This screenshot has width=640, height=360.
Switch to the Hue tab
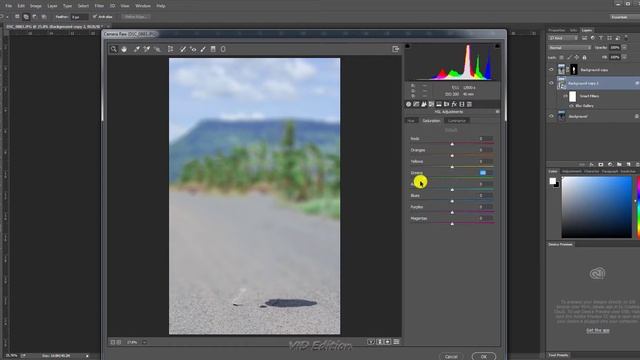click(411, 121)
